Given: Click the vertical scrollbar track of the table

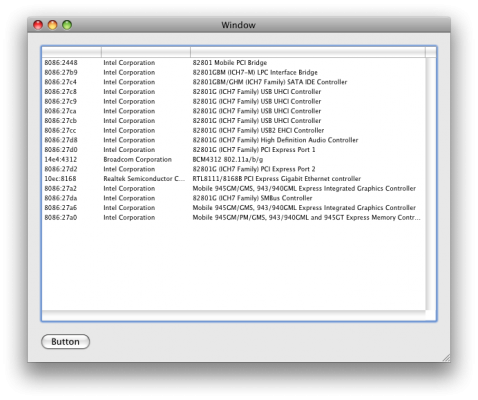Looking at the screenshot, I should tap(431, 184).
